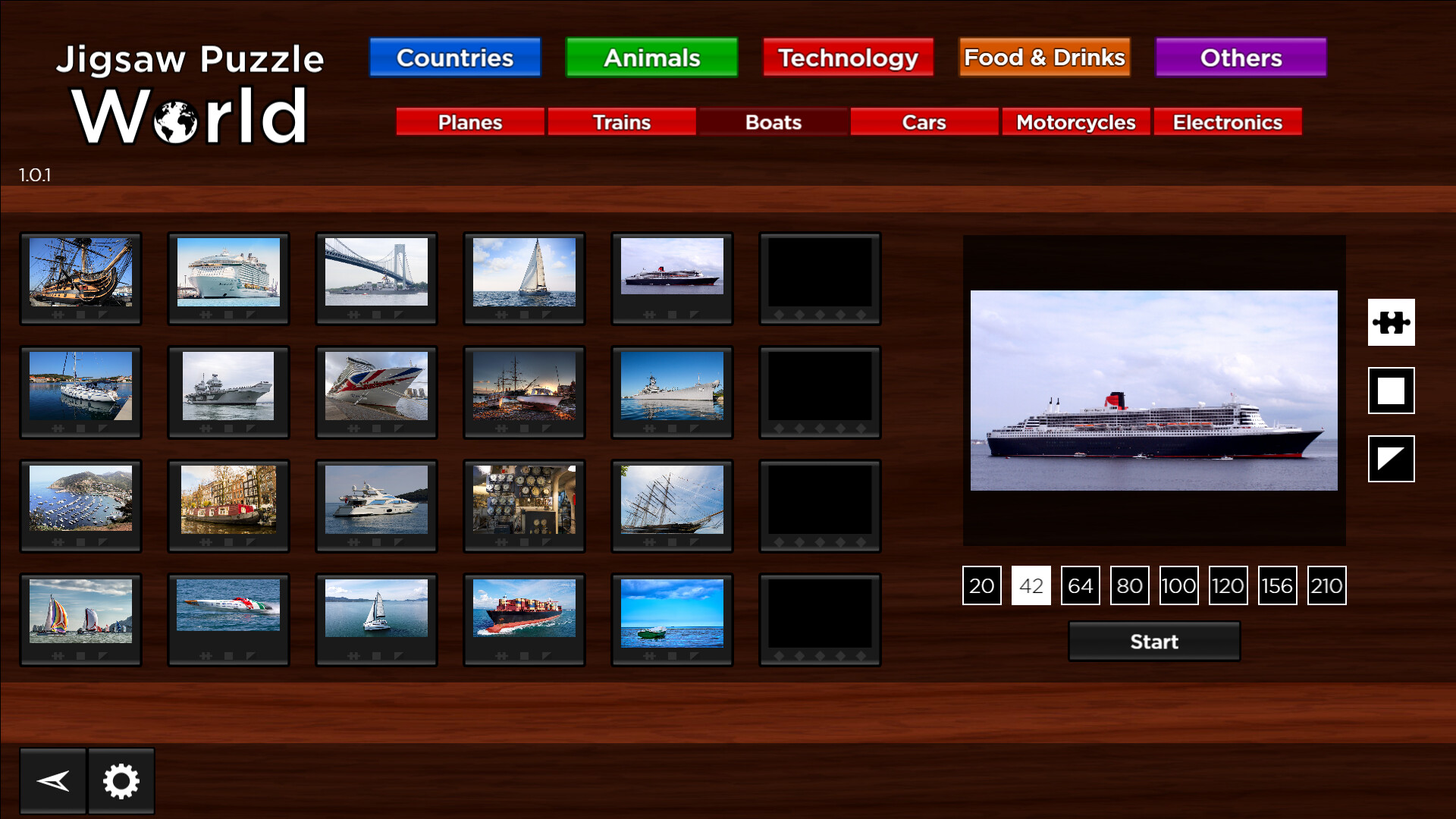The width and height of the screenshot is (1456, 819).
Task: Select 210 pieces for the puzzle
Action: (x=1326, y=585)
